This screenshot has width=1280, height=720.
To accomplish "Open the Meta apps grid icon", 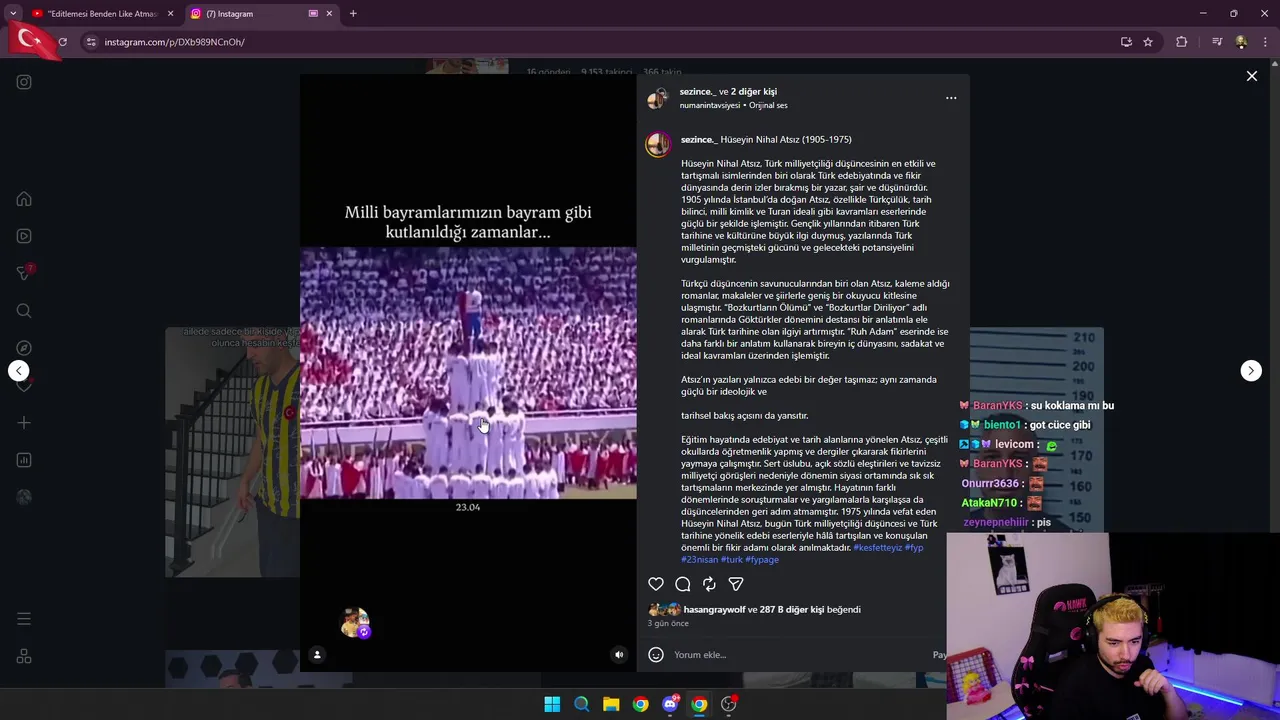I will [24, 656].
